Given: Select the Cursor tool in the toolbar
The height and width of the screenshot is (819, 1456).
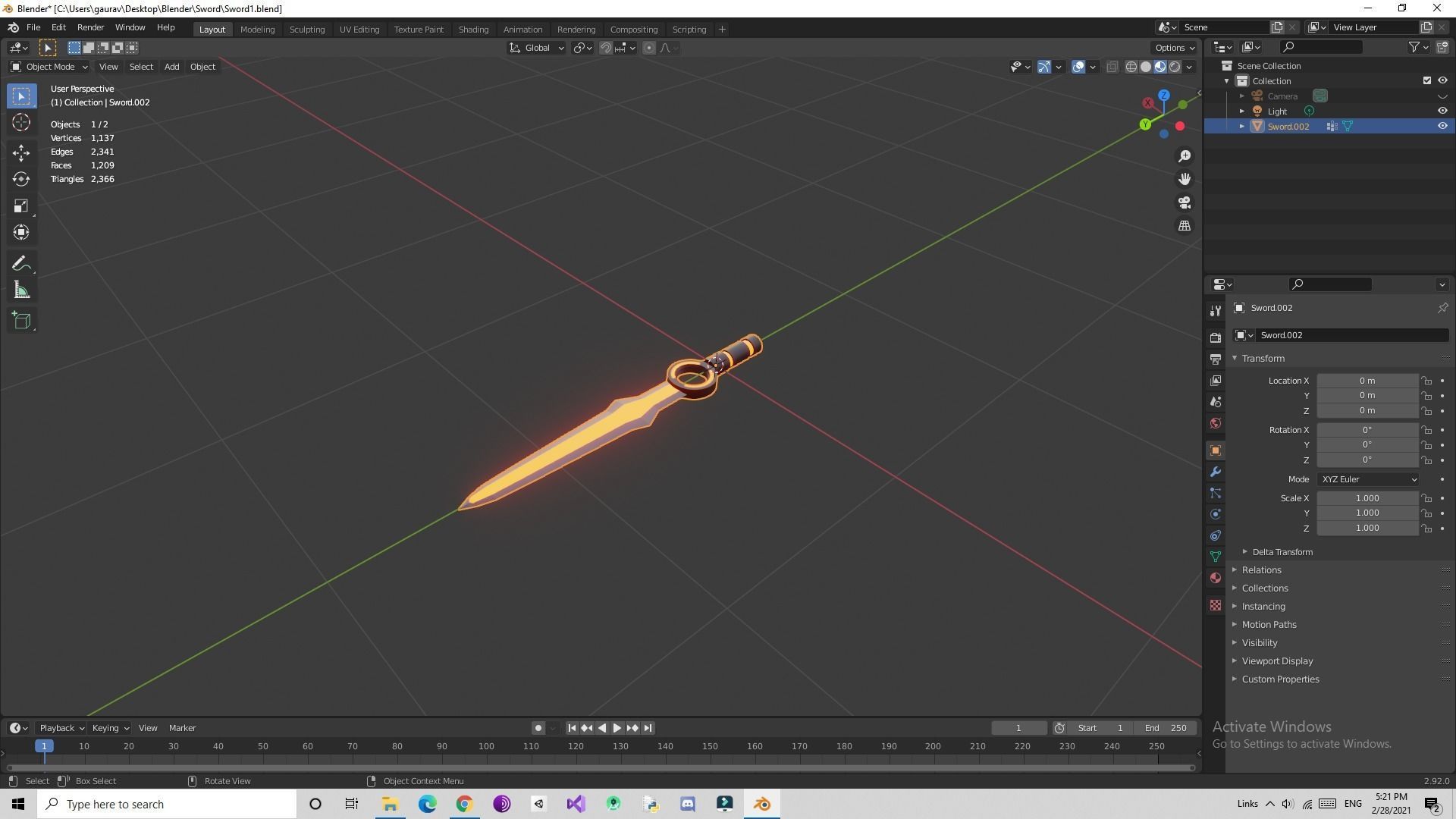Looking at the screenshot, I should (x=21, y=123).
